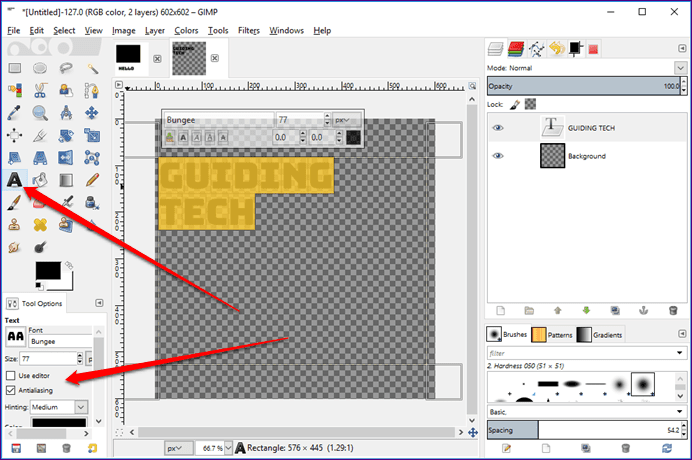Close the GUIDING TECH image tab
Viewport: 692px width, 460px height.
pyautogui.click(x=215, y=58)
